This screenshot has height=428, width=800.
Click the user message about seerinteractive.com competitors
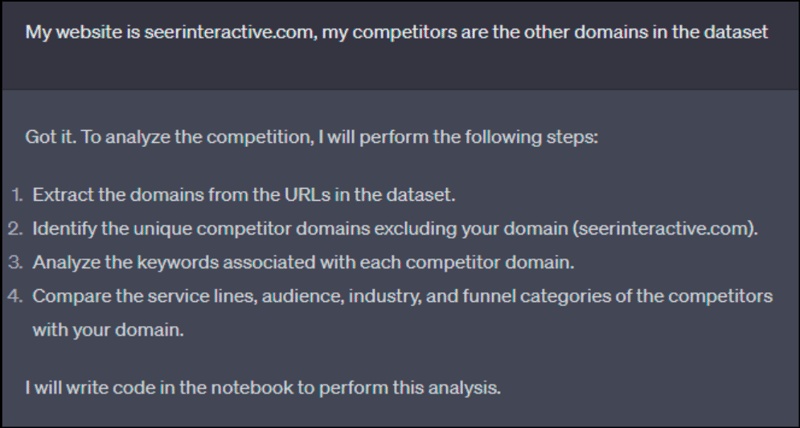(x=399, y=32)
